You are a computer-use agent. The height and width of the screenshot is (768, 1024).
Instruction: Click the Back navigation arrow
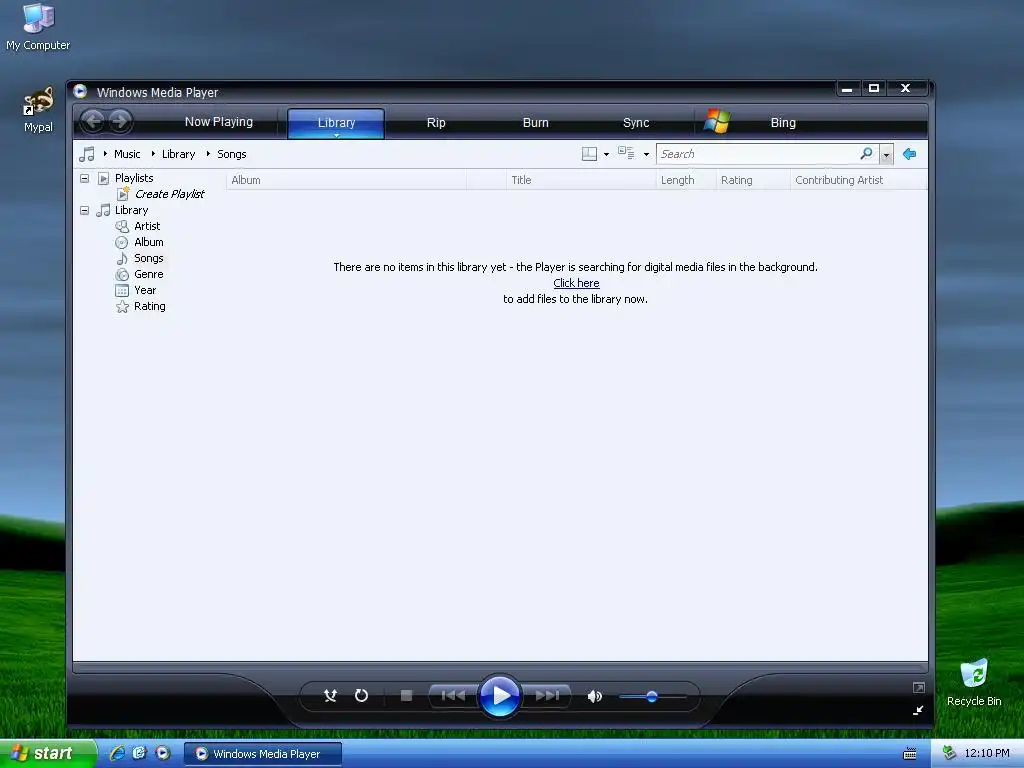point(93,121)
